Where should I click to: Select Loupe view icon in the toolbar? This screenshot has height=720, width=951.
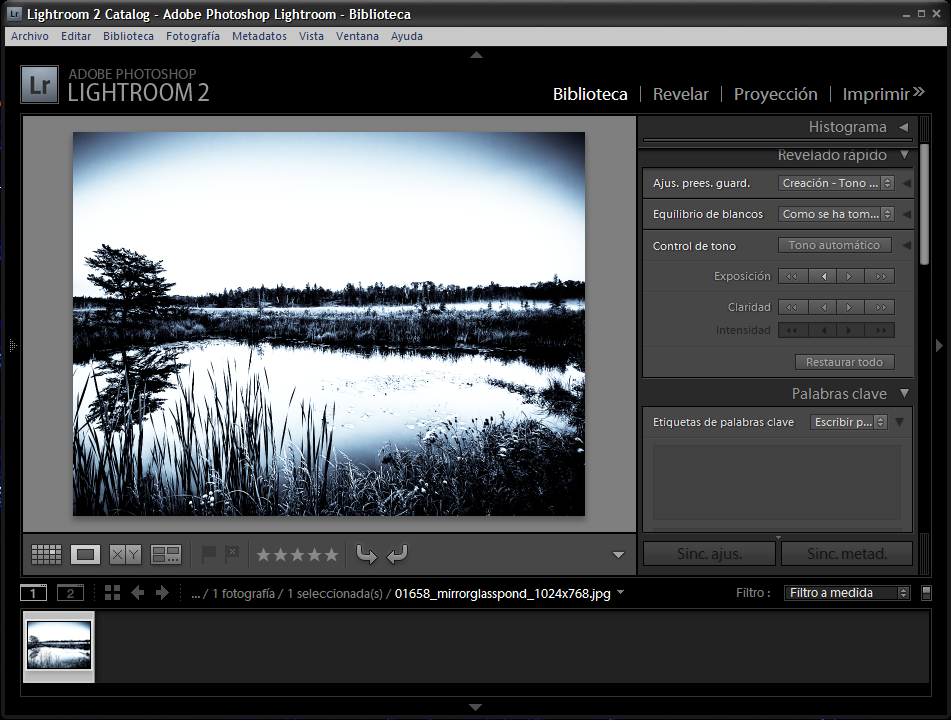(85, 554)
